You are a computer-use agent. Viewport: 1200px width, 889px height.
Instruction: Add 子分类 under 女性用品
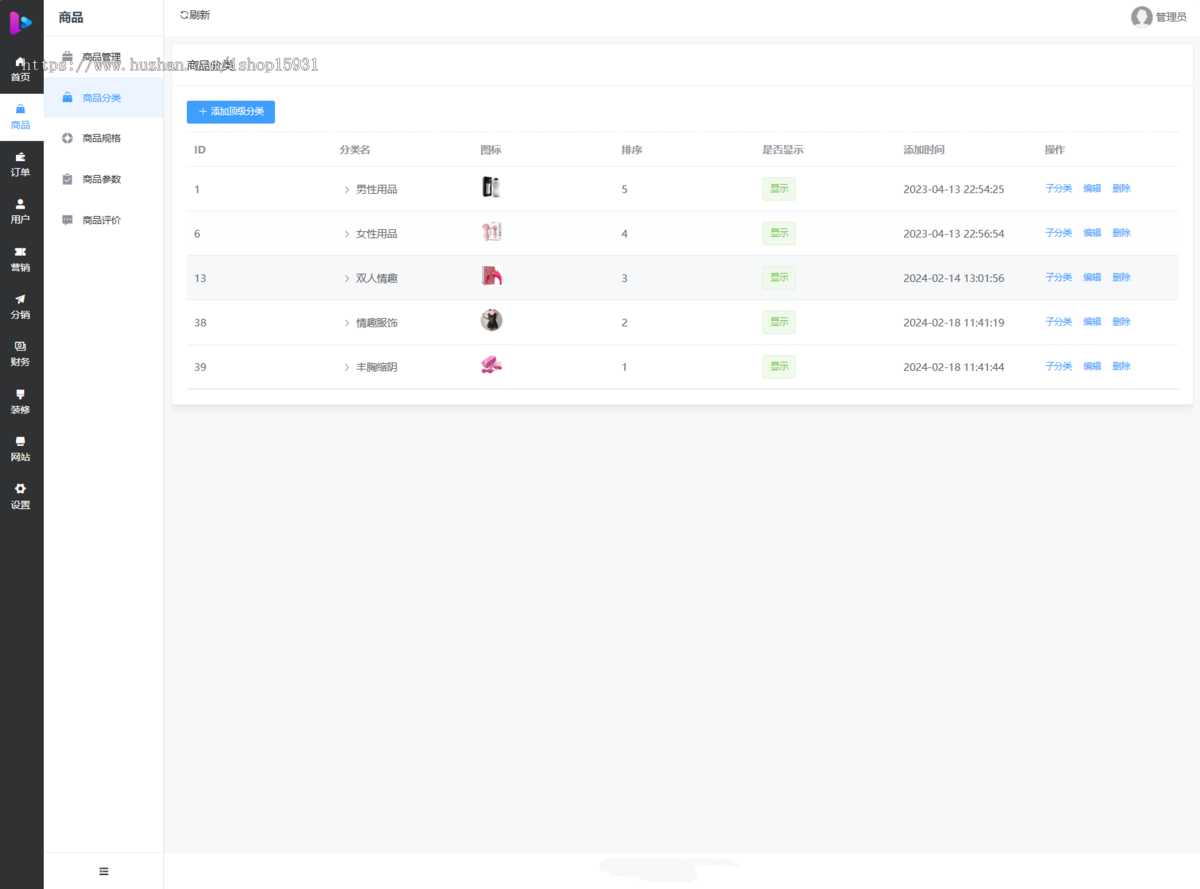coord(1058,233)
